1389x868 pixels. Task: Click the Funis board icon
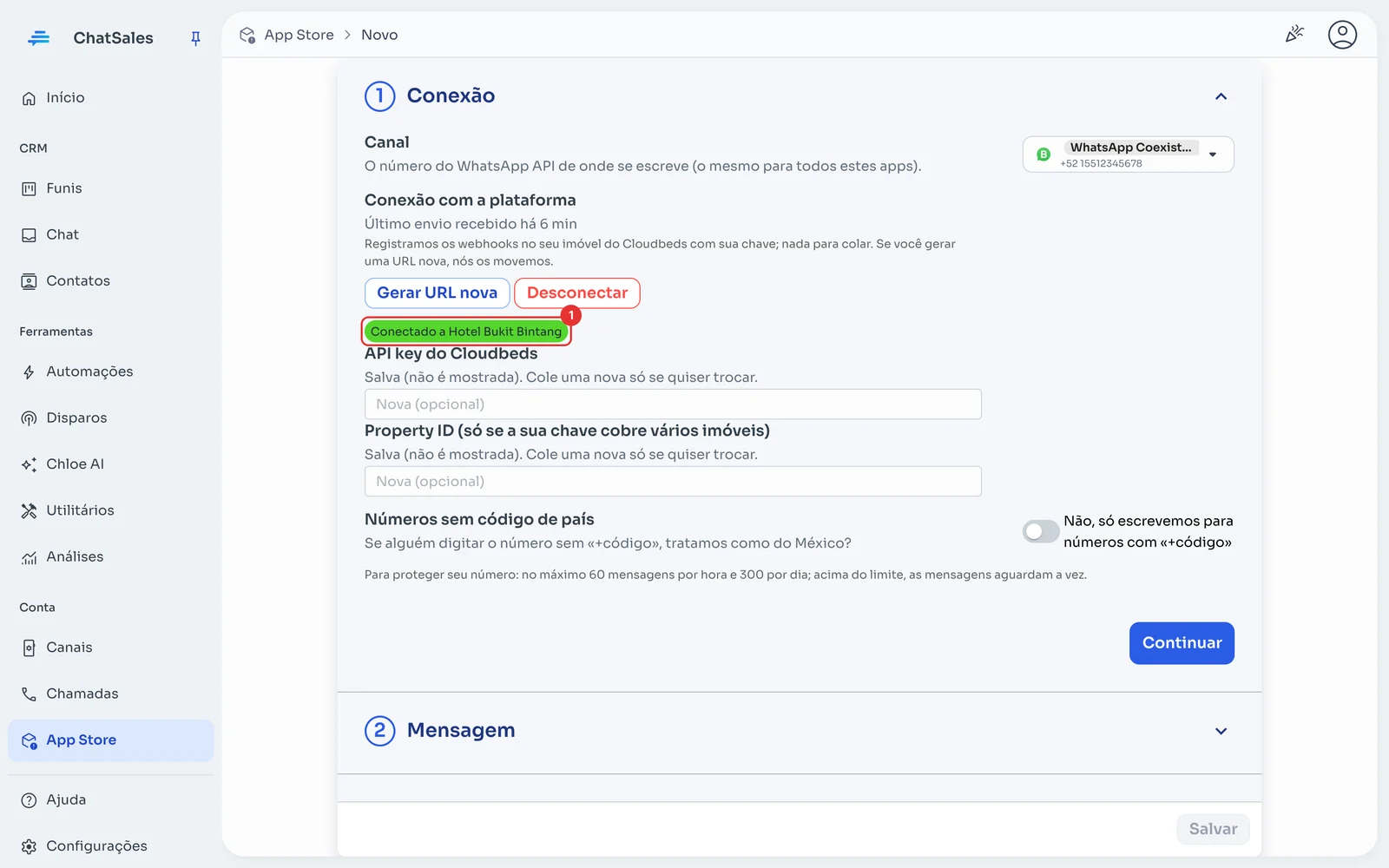pos(29,188)
